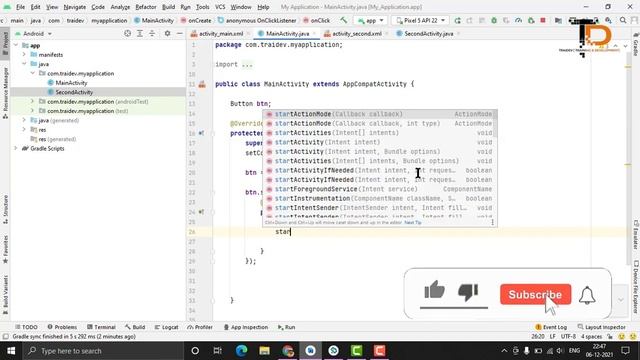Open the Profile app gauge icon
The height and width of the screenshot is (360, 640).
518,20
